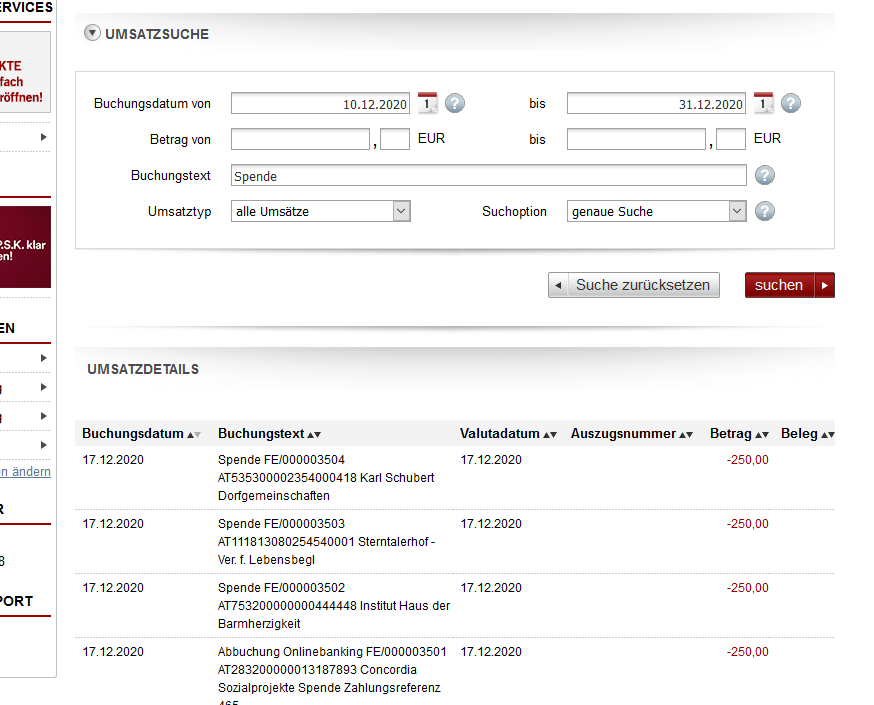This screenshot has height=705, width=874.
Task: Open the Suchoption dropdown
Action: click(657, 211)
